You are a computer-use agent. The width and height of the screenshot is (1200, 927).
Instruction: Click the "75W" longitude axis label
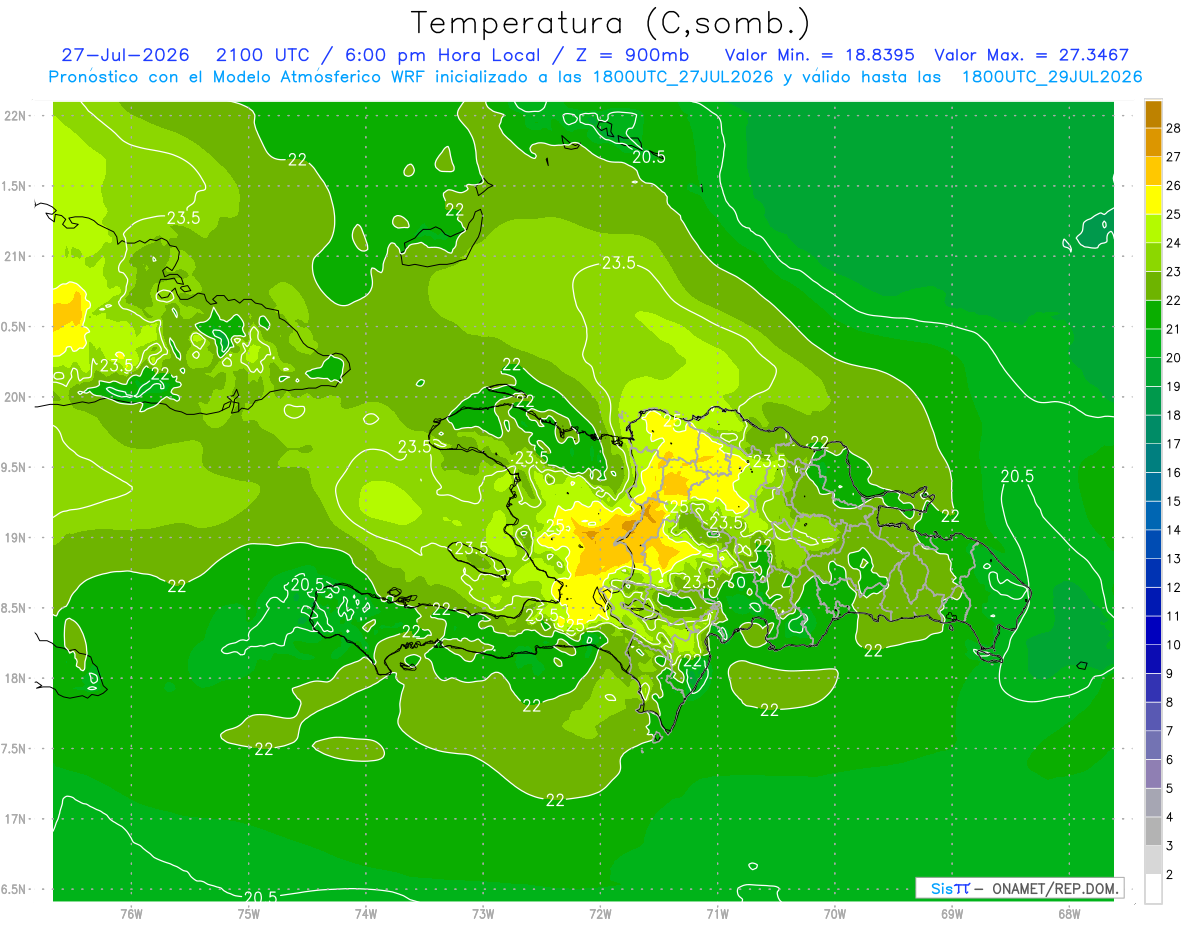[x=249, y=913]
